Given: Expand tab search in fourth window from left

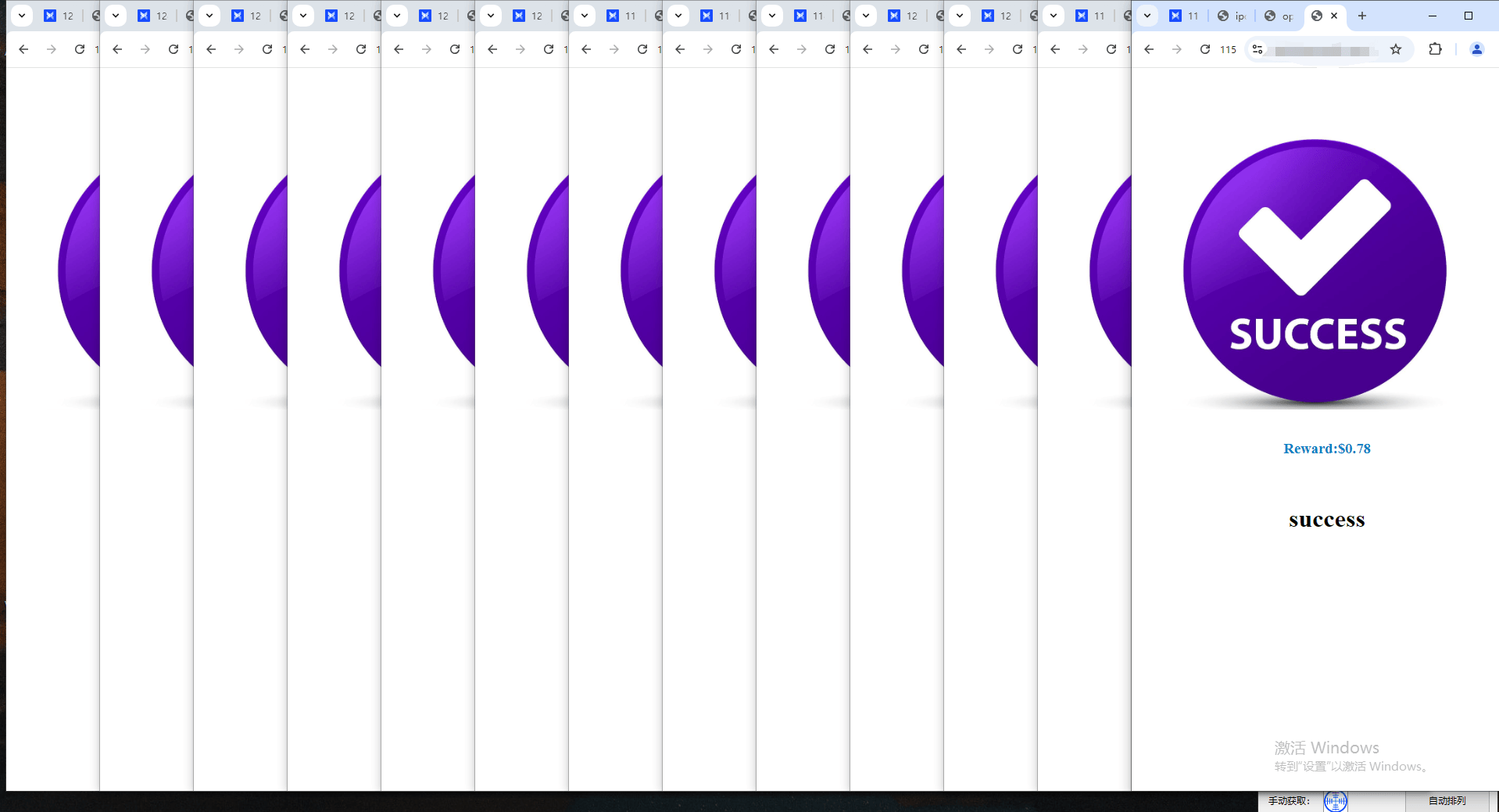Looking at the screenshot, I should [303, 16].
